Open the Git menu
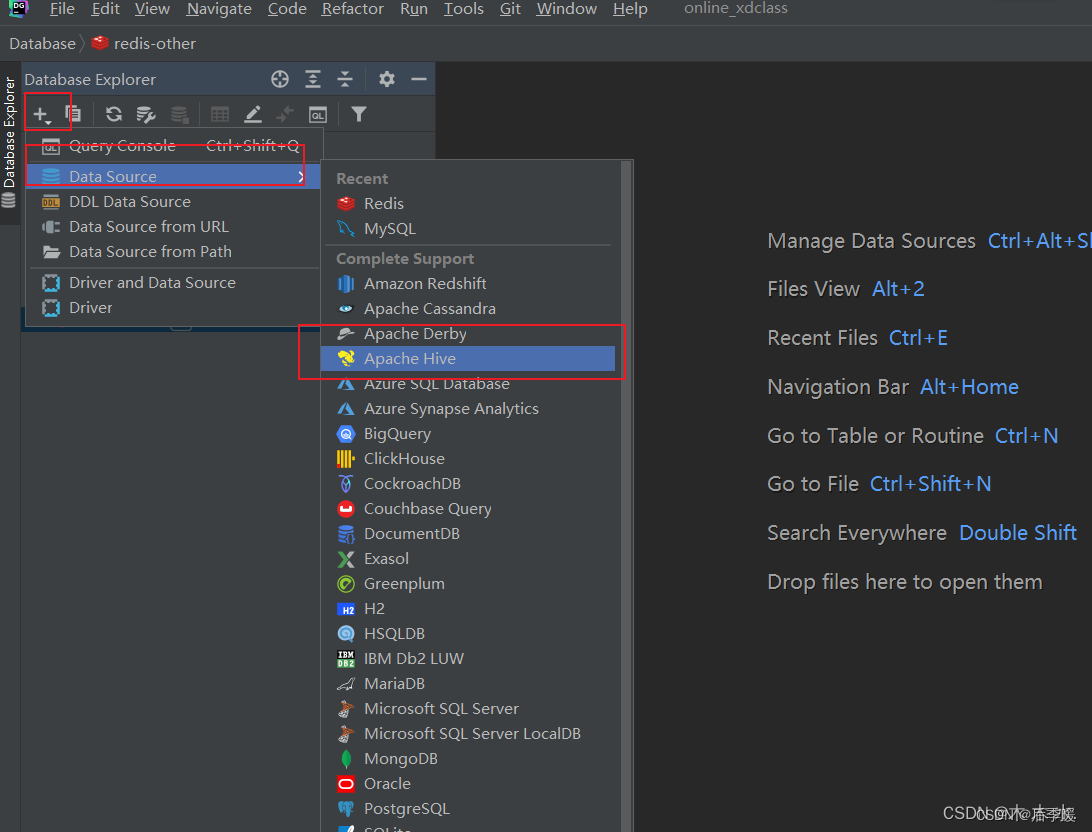1092x832 pixels. coord(510,9)
